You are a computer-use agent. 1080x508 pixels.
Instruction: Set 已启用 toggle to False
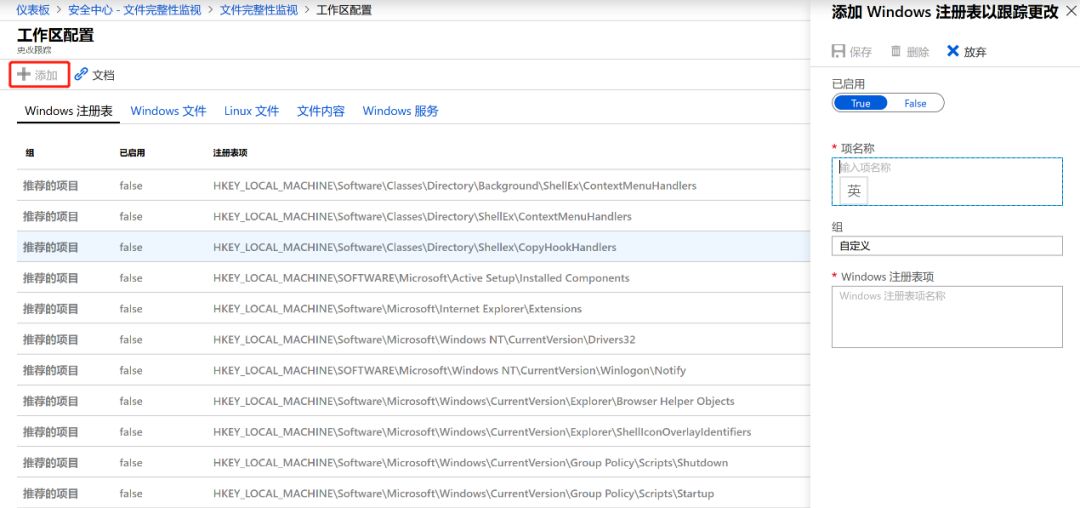(x=915, y=103)
